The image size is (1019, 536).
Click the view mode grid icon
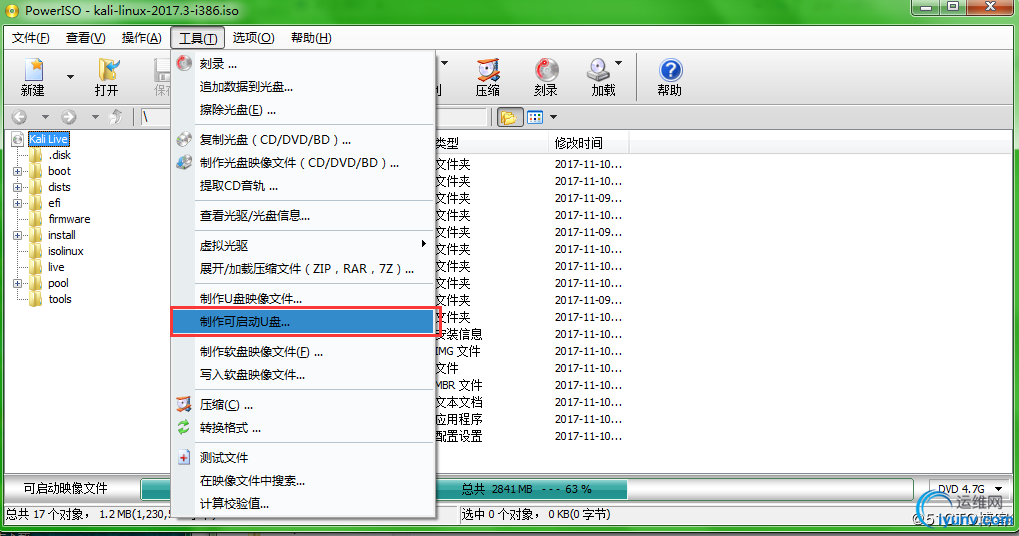(x=535, y=118)
